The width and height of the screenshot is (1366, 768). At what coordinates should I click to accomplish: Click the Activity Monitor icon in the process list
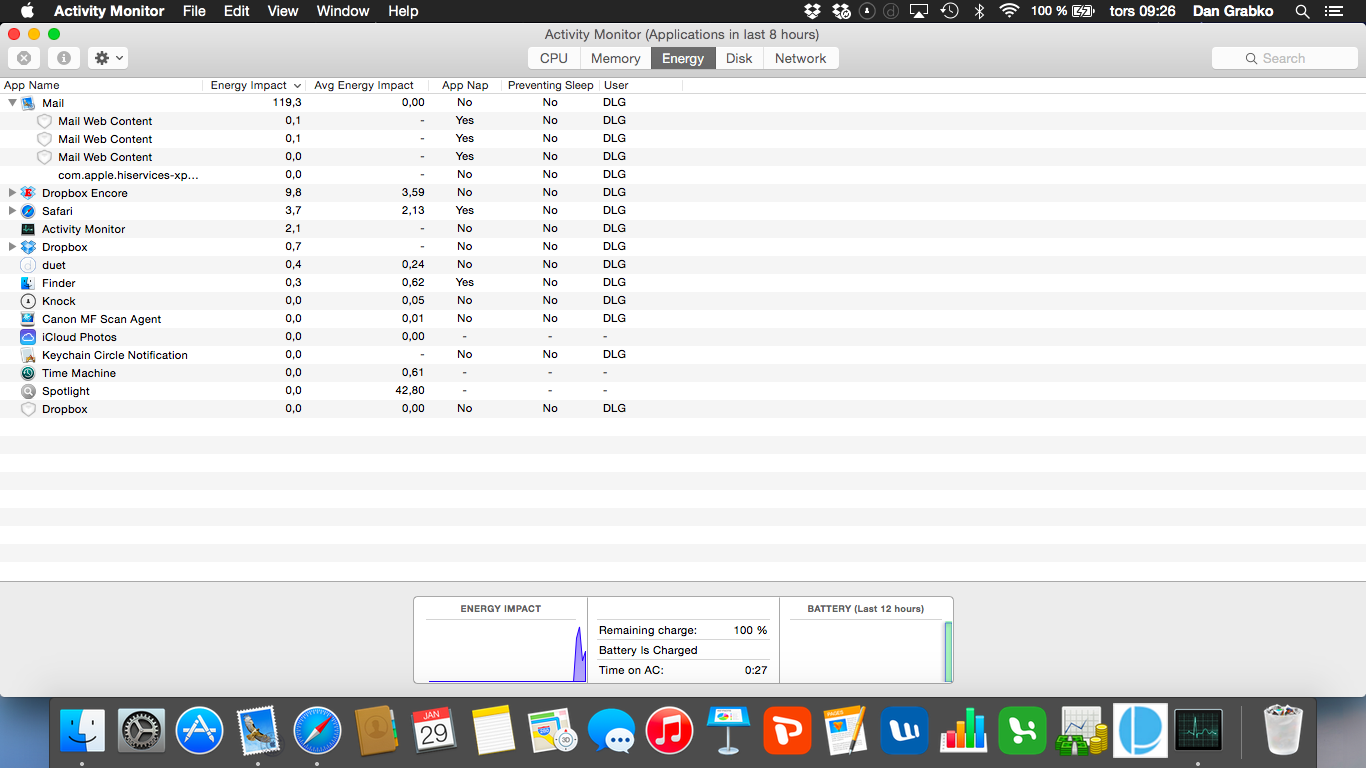click(x=28, y=229)
